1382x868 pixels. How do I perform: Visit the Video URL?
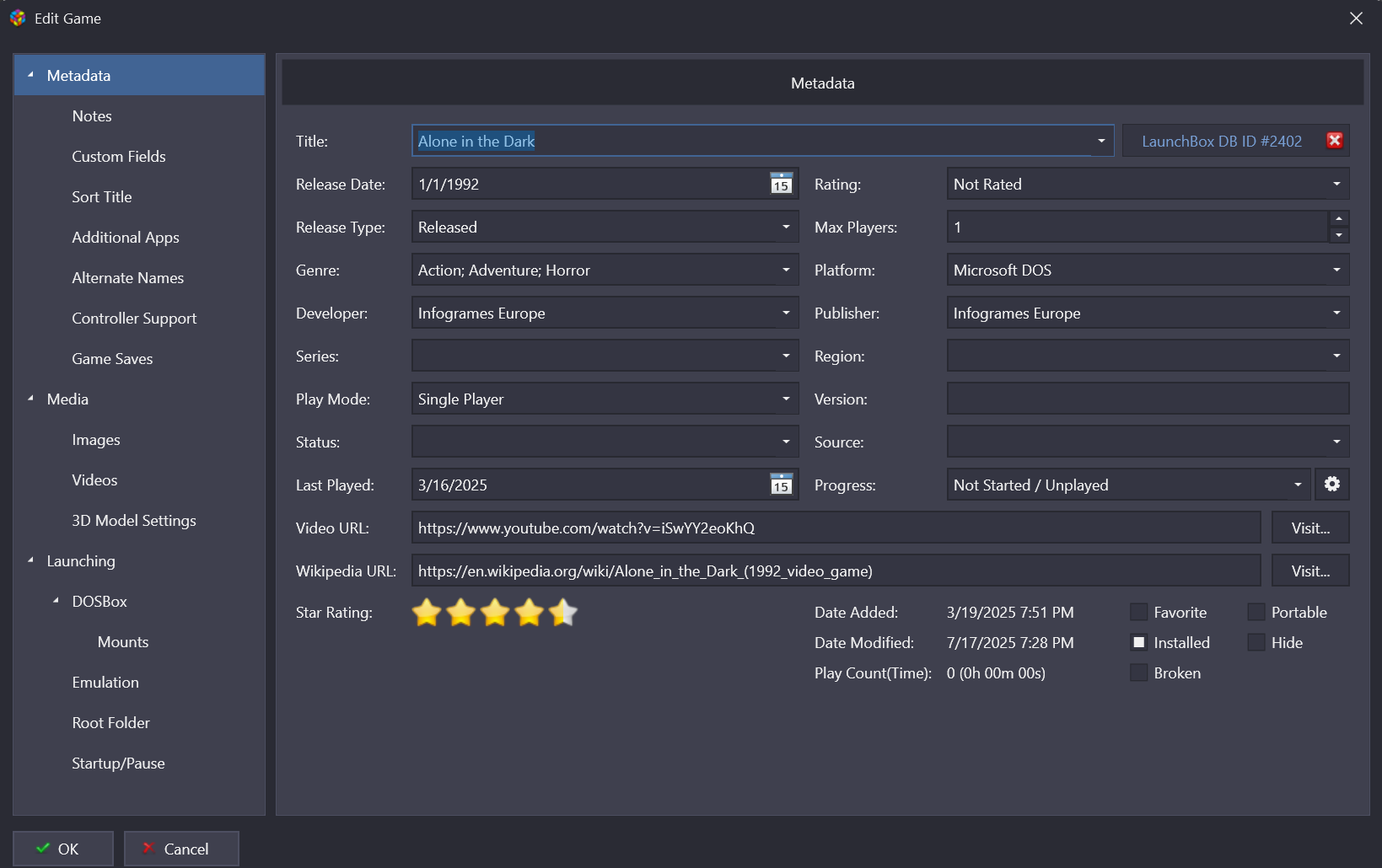(1310, 528)
